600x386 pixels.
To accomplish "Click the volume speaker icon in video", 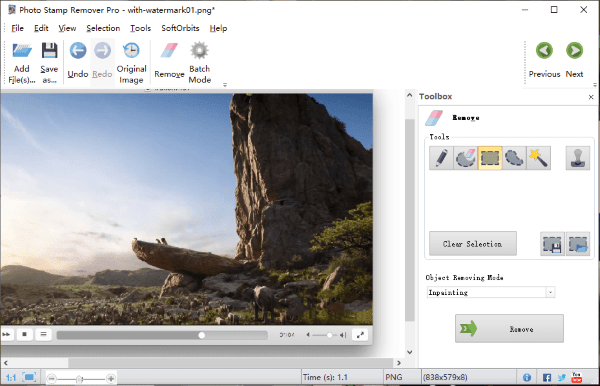I will pos(343,335).
